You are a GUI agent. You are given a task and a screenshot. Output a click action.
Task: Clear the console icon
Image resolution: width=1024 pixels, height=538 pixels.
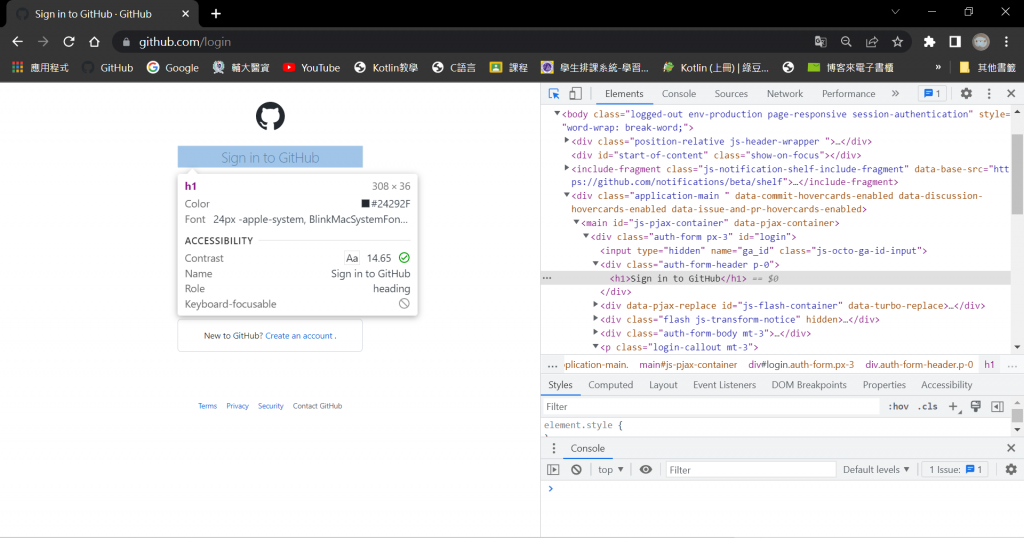(x=576, y=469)
